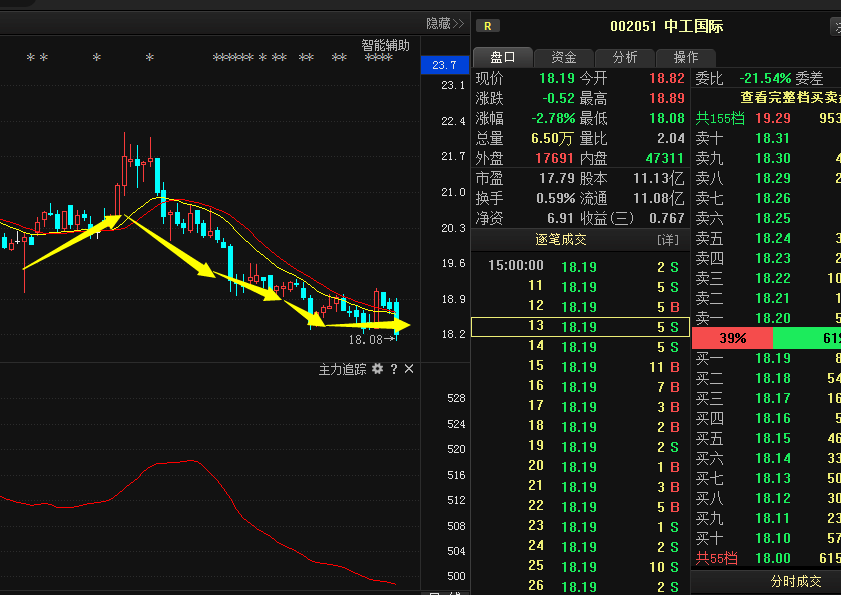This screenshot has width=841, height=595.
Task: Open the 智能辅助 feature
Action: [385, 46]
